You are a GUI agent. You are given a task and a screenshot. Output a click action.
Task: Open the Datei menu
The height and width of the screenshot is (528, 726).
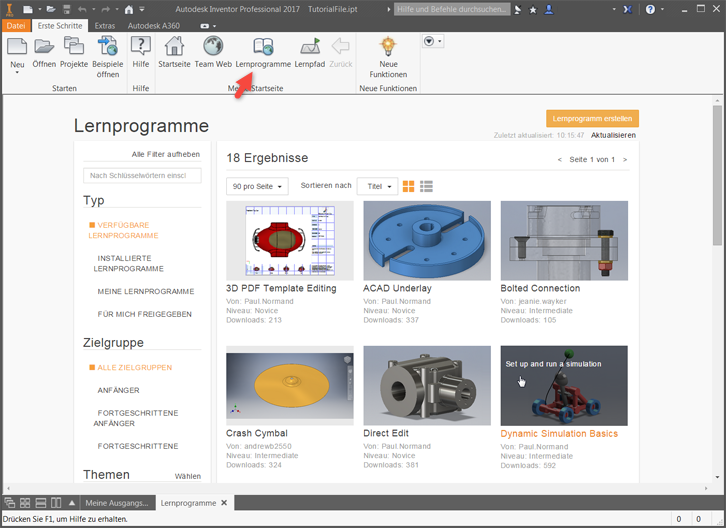click(x=16, y=25)
